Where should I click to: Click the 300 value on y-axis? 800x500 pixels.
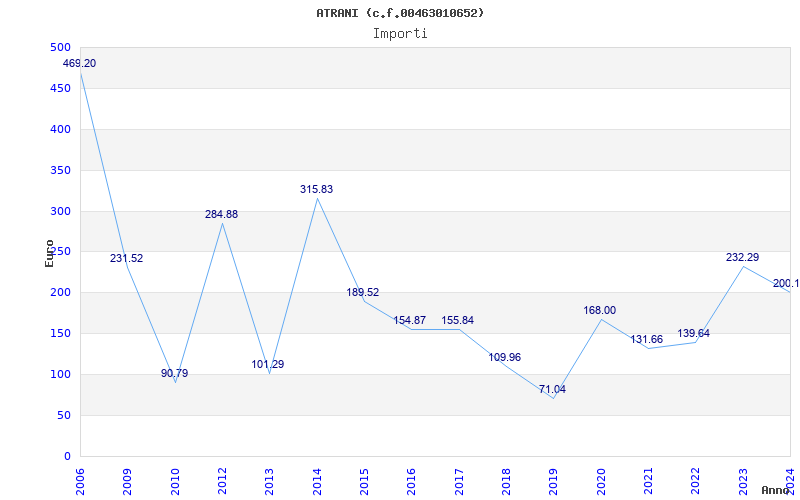coord(60,211)
